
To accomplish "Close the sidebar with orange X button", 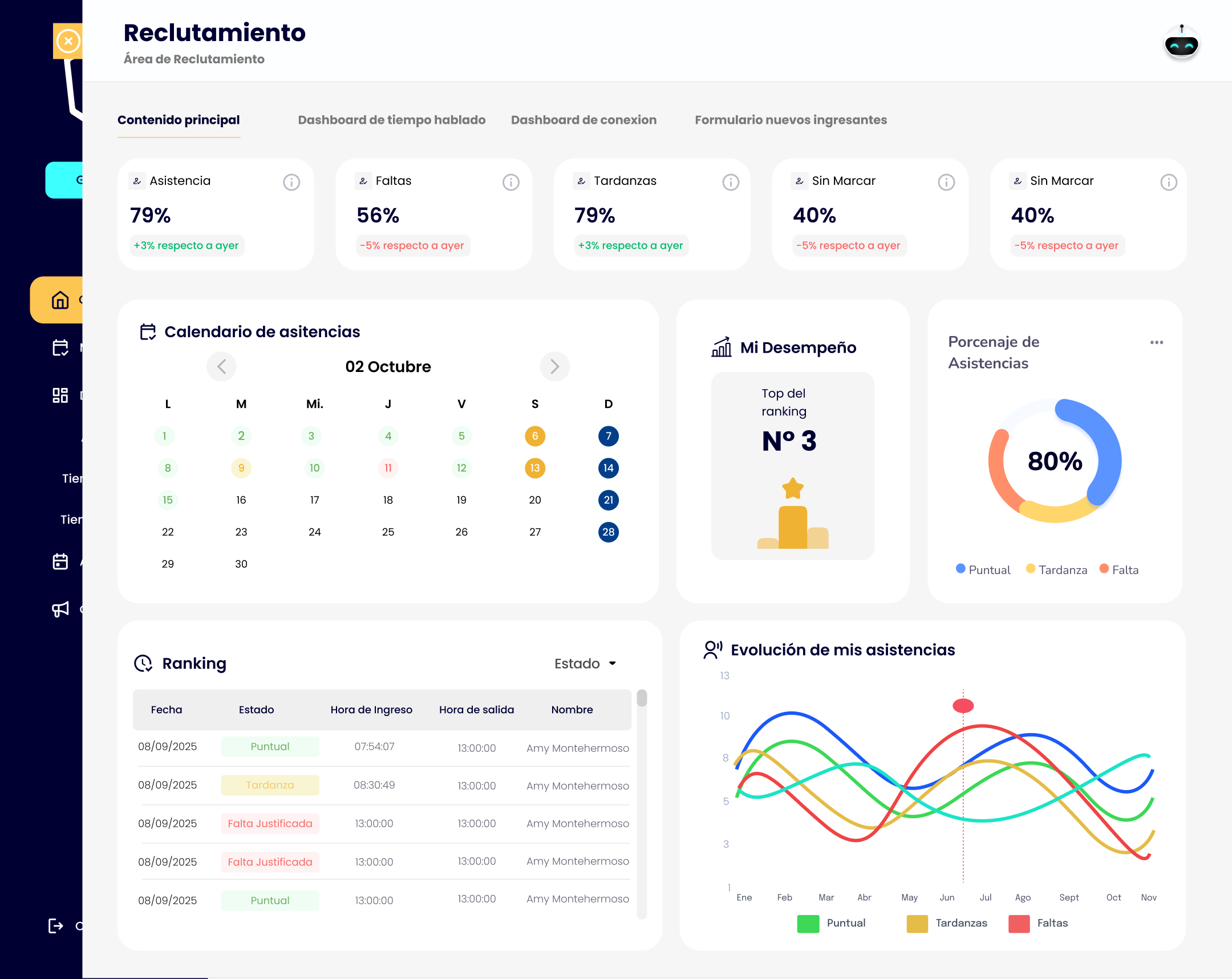I will (68, 41).
